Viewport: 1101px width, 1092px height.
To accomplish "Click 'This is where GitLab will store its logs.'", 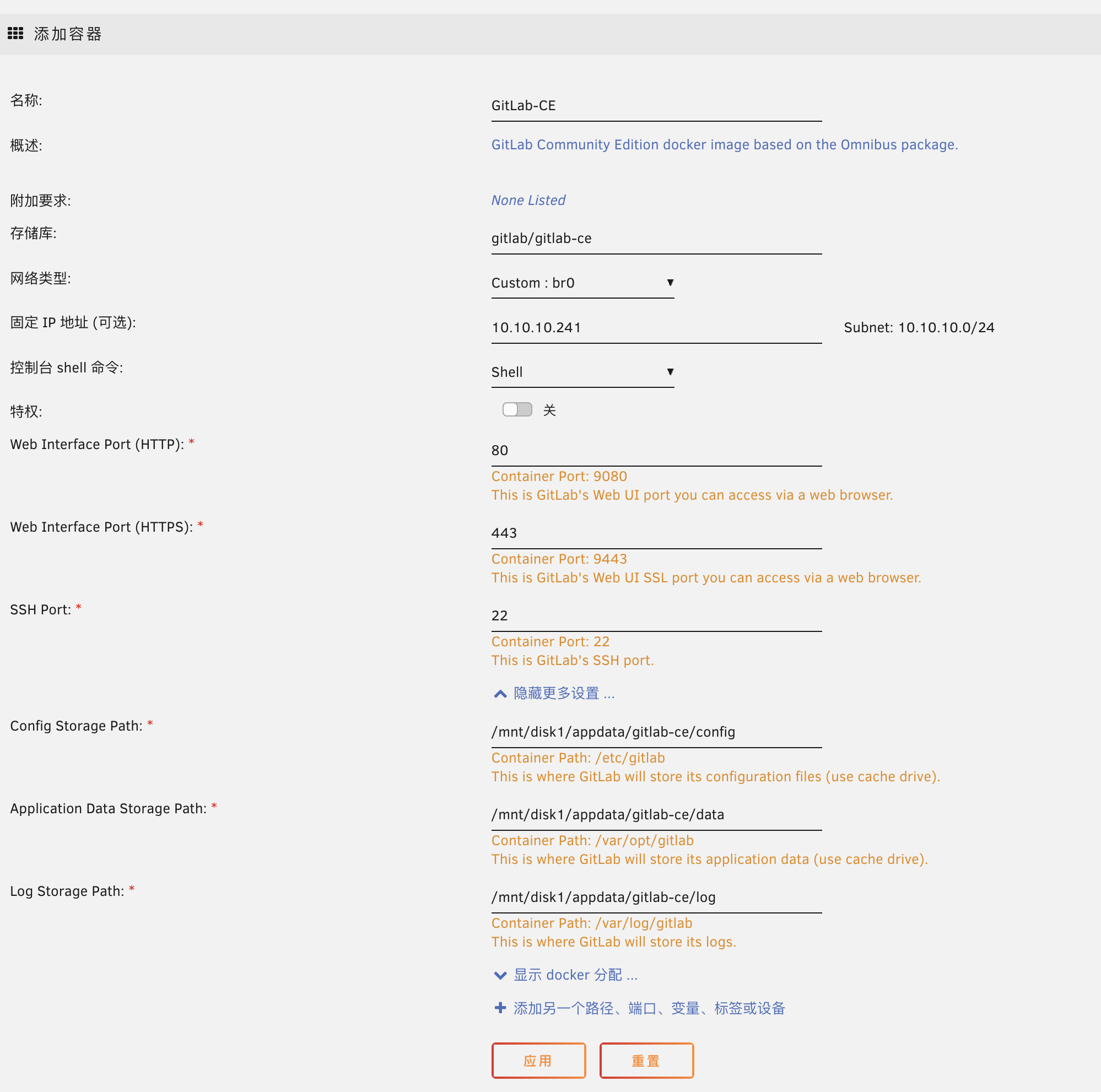I will coord(614,942).
